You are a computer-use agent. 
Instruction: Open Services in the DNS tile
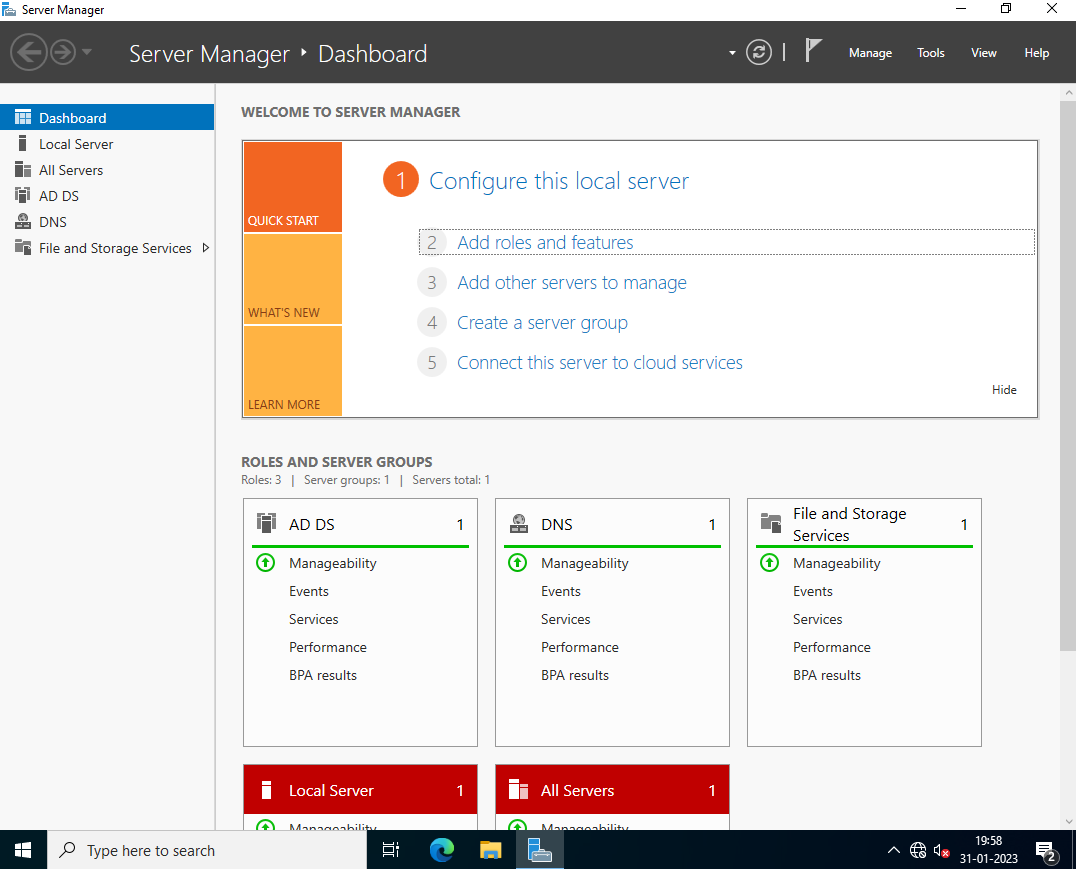(565, 619)
